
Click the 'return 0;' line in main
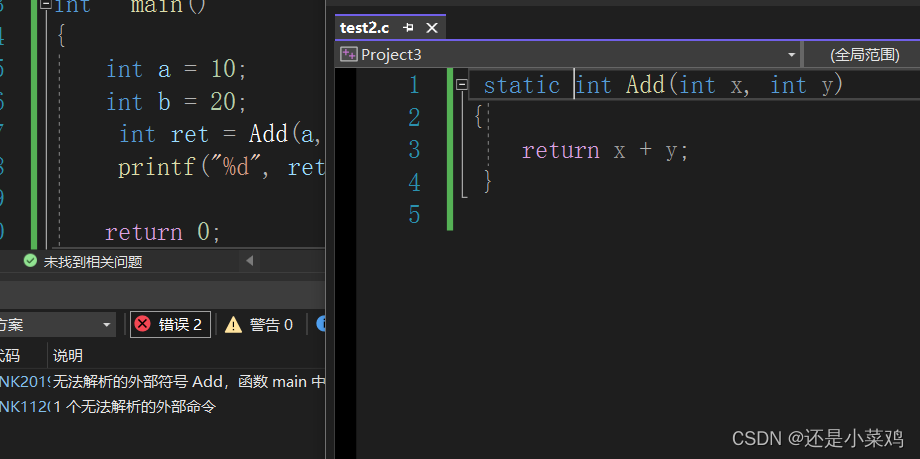[163, 232]
